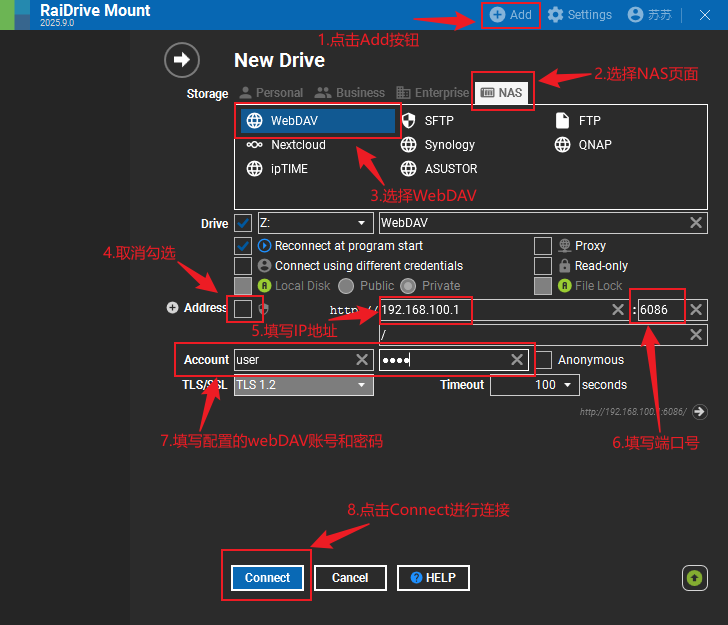Click the green update arrow icon
728x625 pixels.
point(695,578)
